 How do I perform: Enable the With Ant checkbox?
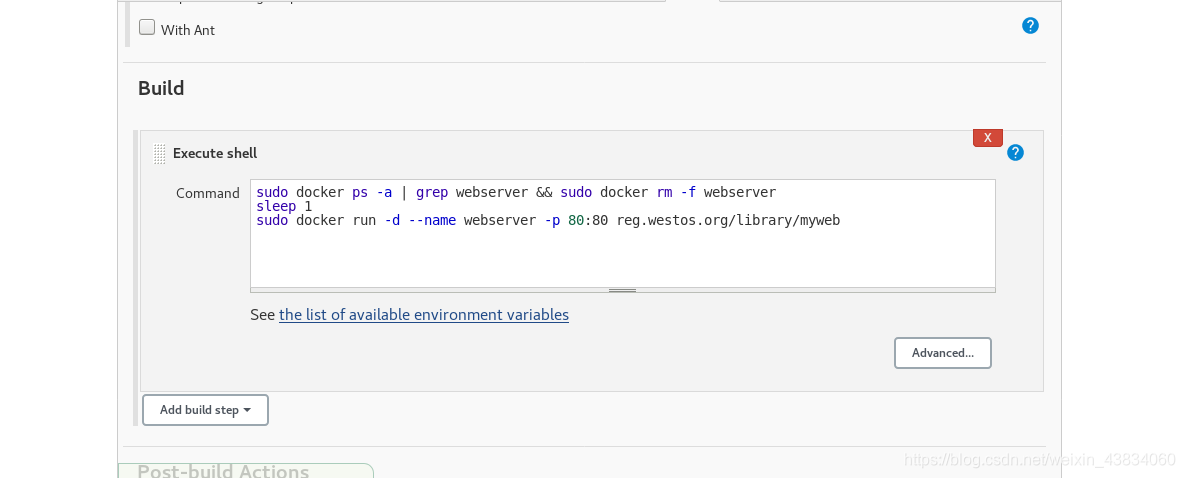tap(147, 27)
